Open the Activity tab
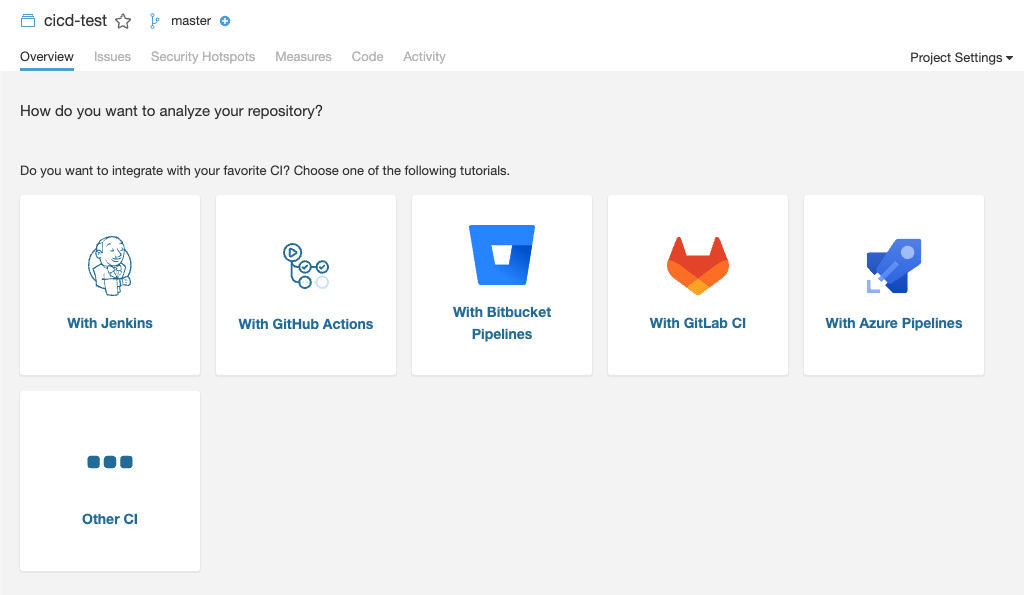The image size is (1024, 595). pyautogui.click(x=424, y=57)
